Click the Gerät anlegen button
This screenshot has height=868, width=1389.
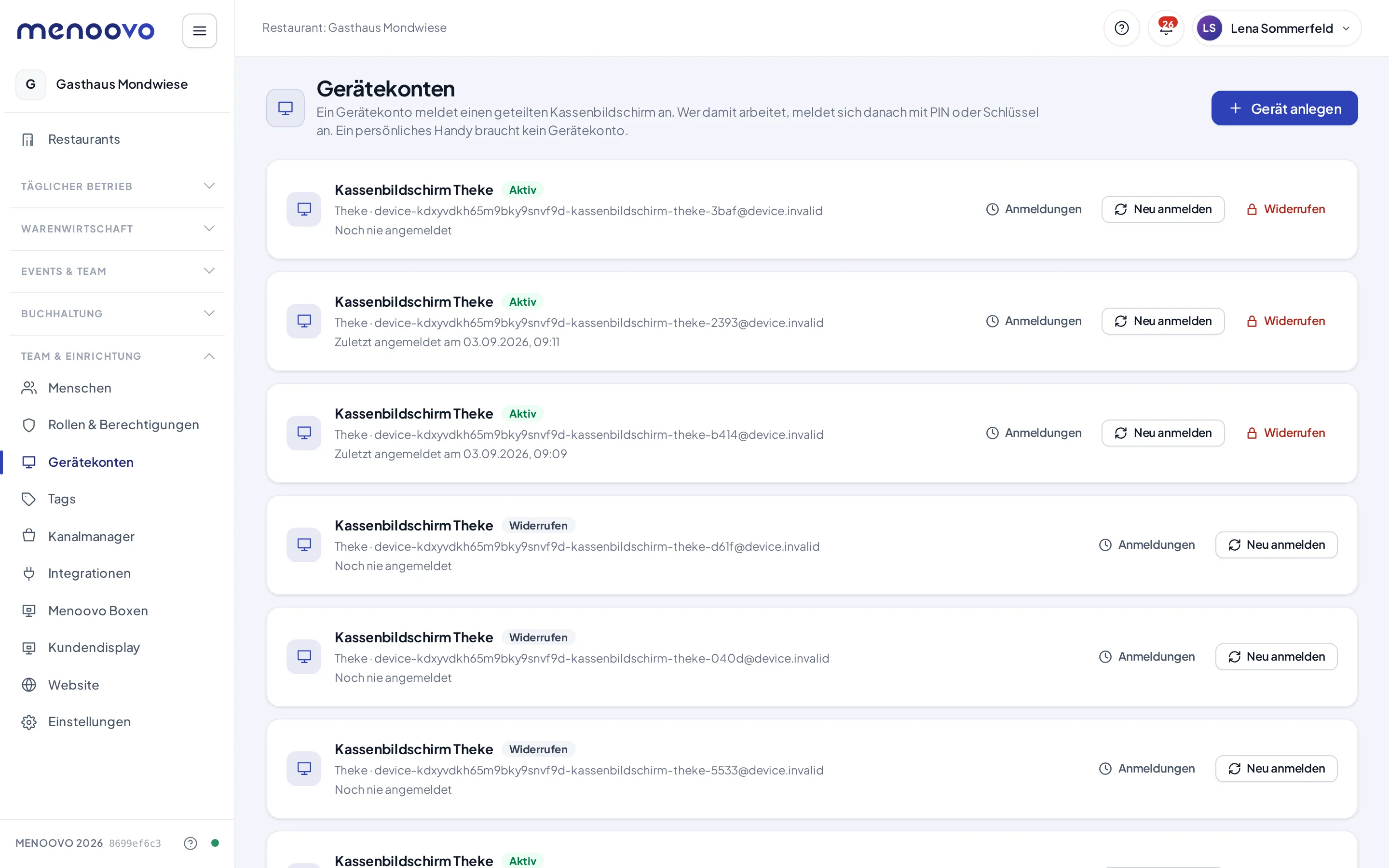tap(1284, 108)
